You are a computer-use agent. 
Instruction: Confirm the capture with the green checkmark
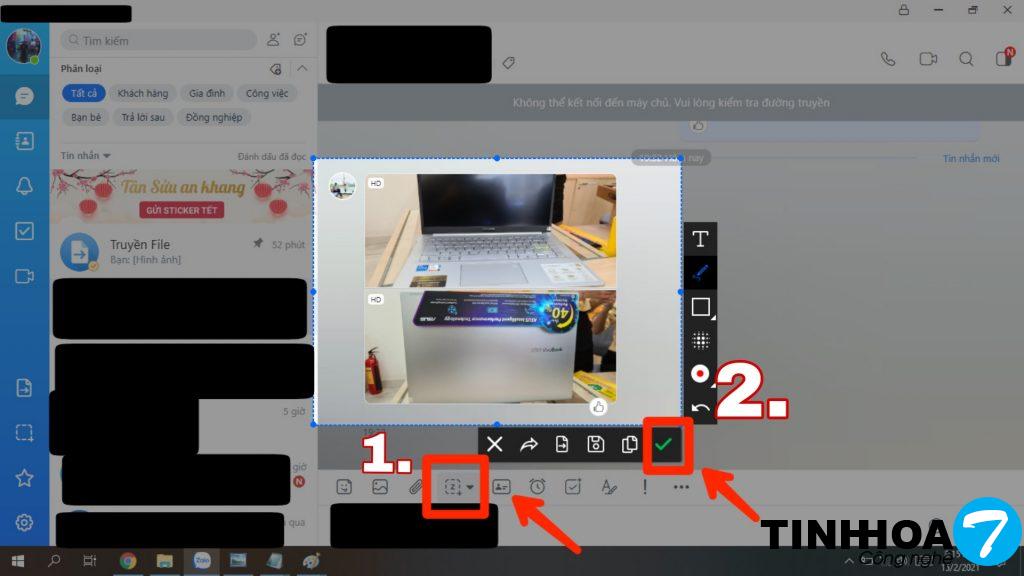(x=663, y=444)
